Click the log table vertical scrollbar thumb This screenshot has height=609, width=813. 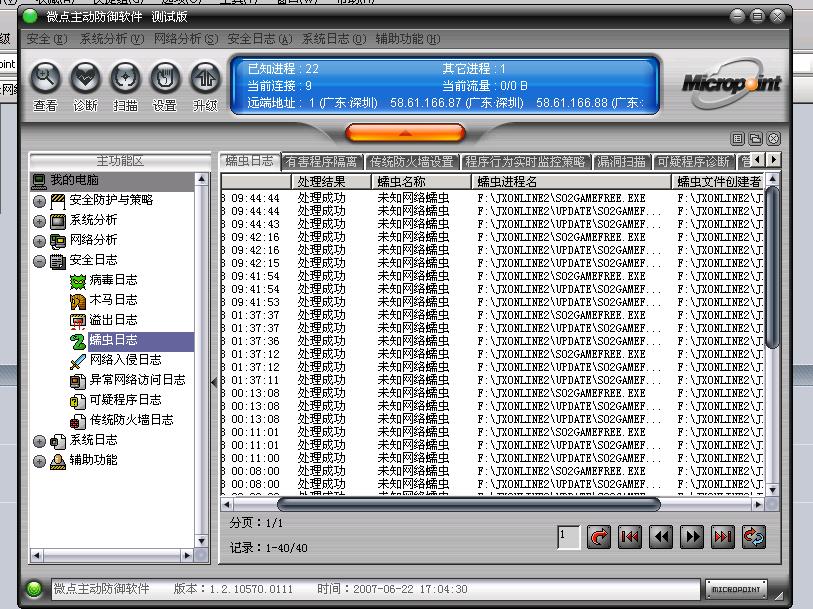[773, 267]
